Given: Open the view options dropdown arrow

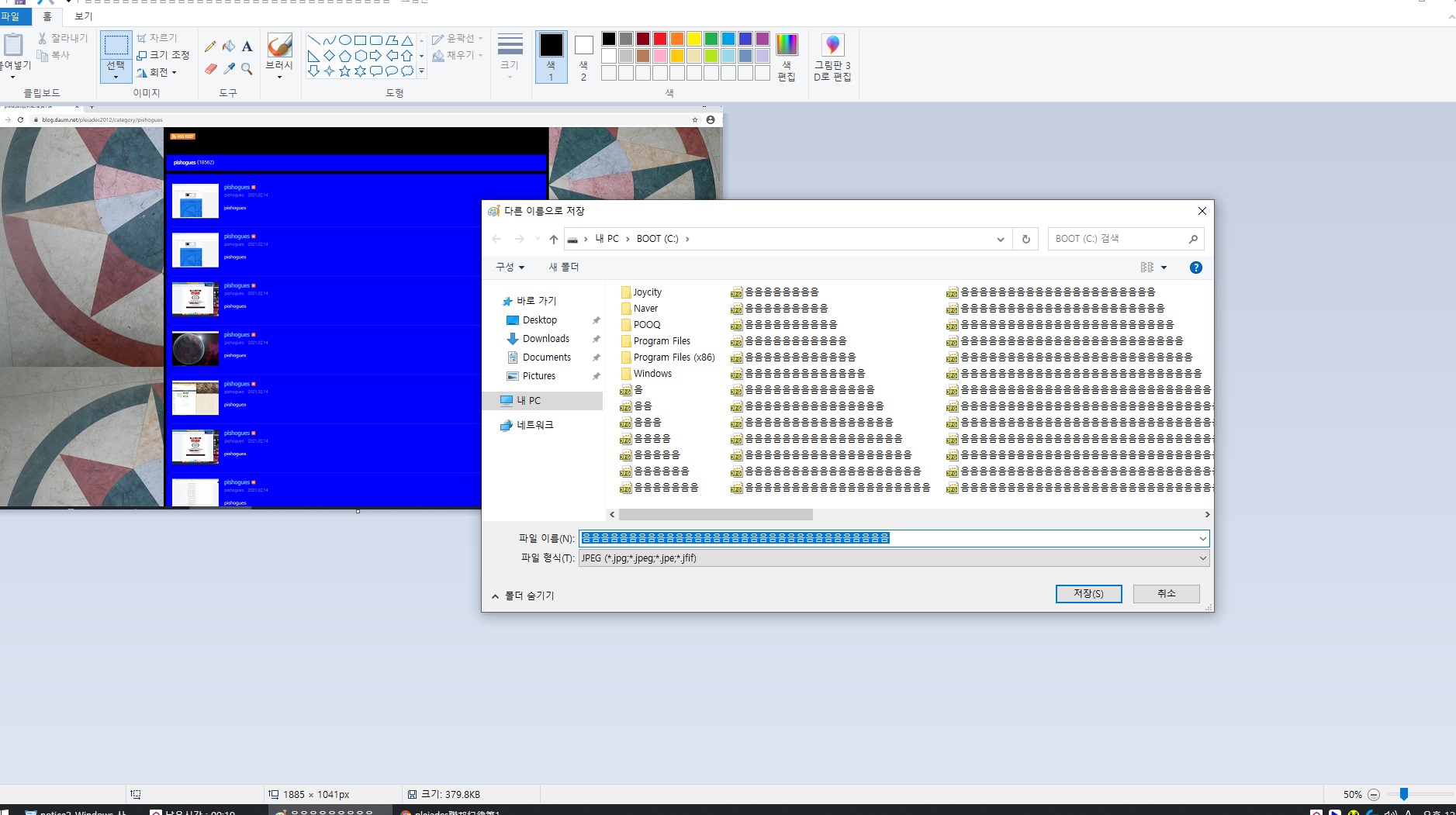Looking at the screenshot, I should (x=1164, y=268).
